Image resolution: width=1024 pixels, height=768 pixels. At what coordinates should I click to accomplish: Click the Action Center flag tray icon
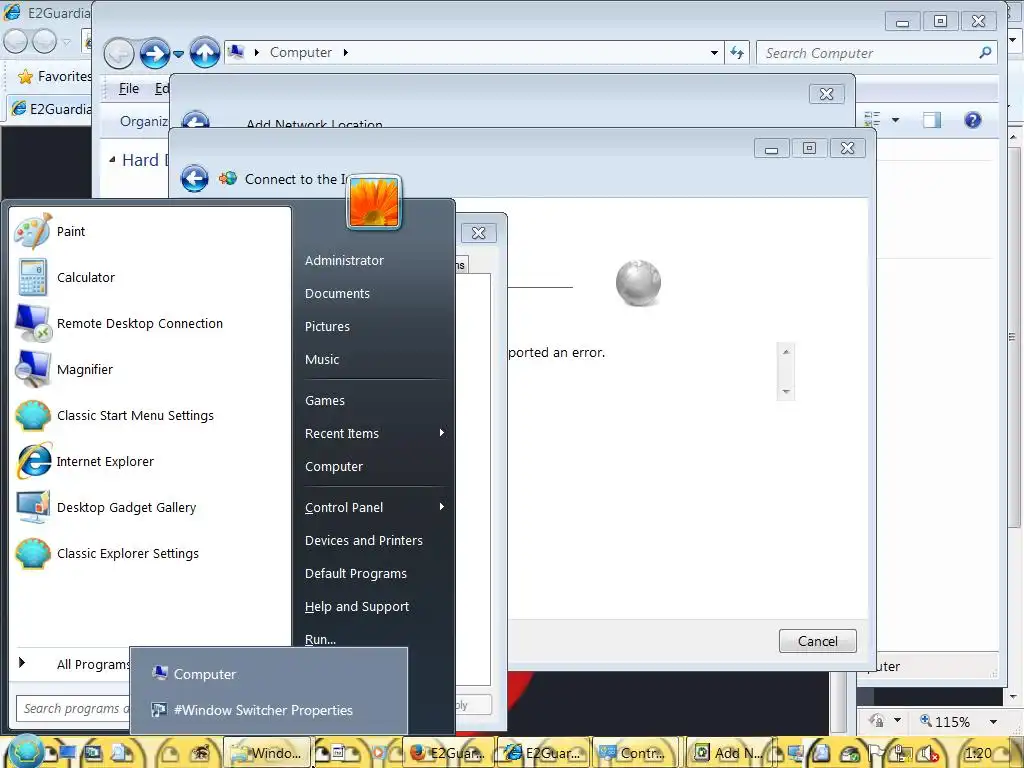[x=878, y=754]
